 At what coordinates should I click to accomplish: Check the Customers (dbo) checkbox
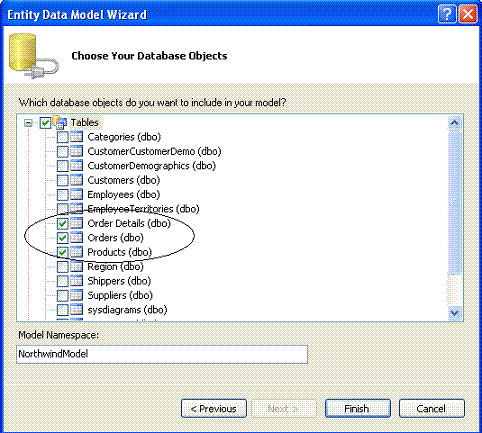pos(63,180)
